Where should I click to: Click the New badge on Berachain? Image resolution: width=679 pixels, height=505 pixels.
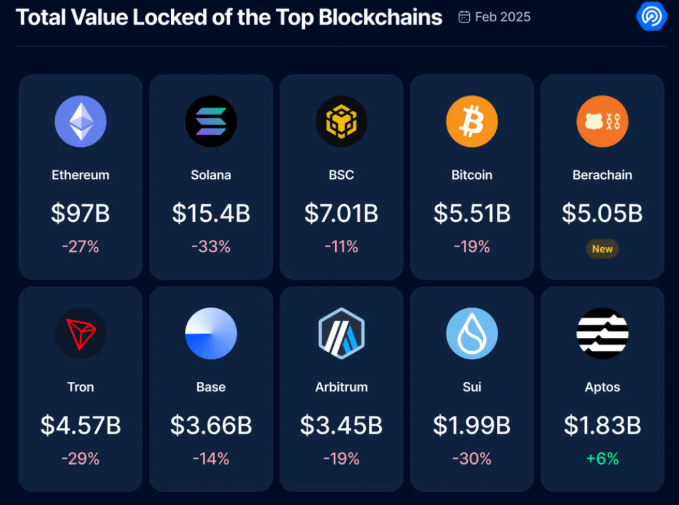pyautogui.click(x=603, y=248)
